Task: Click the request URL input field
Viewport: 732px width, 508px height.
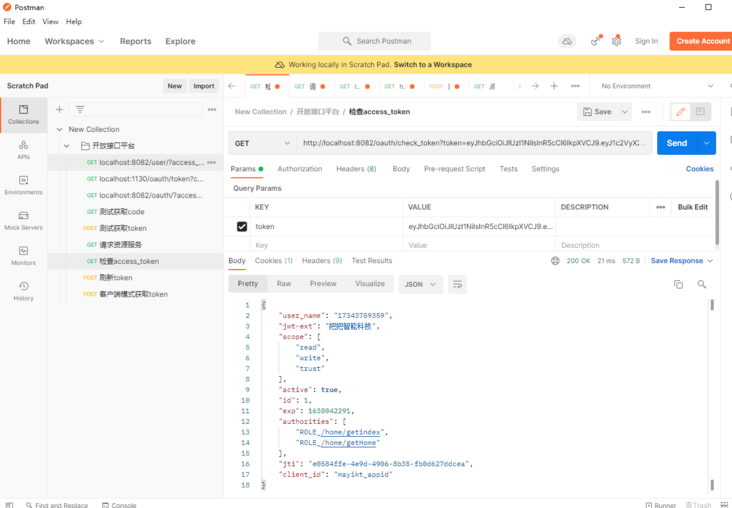Action: click(474, 143)
